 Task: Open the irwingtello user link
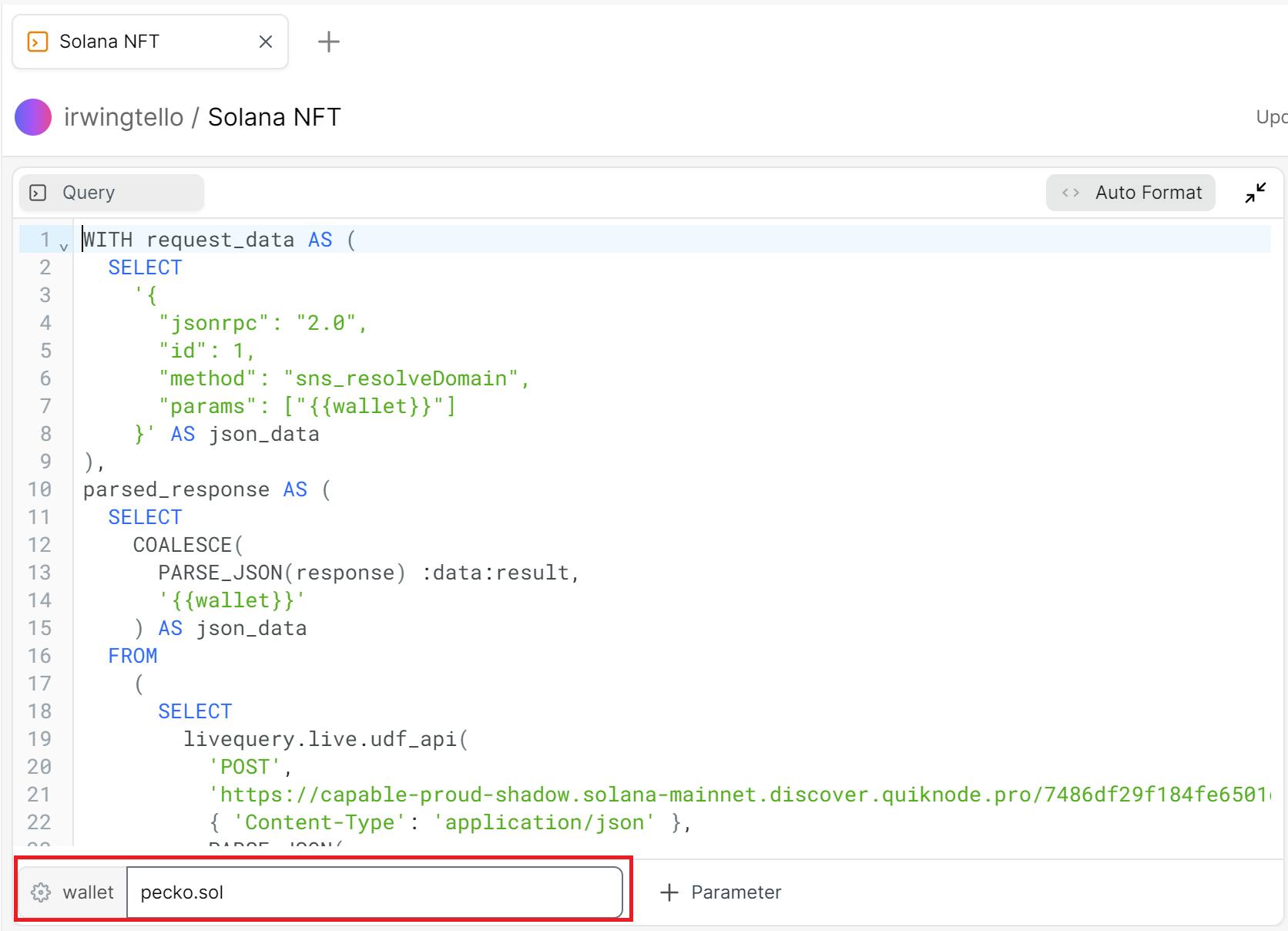coord(123,117)
